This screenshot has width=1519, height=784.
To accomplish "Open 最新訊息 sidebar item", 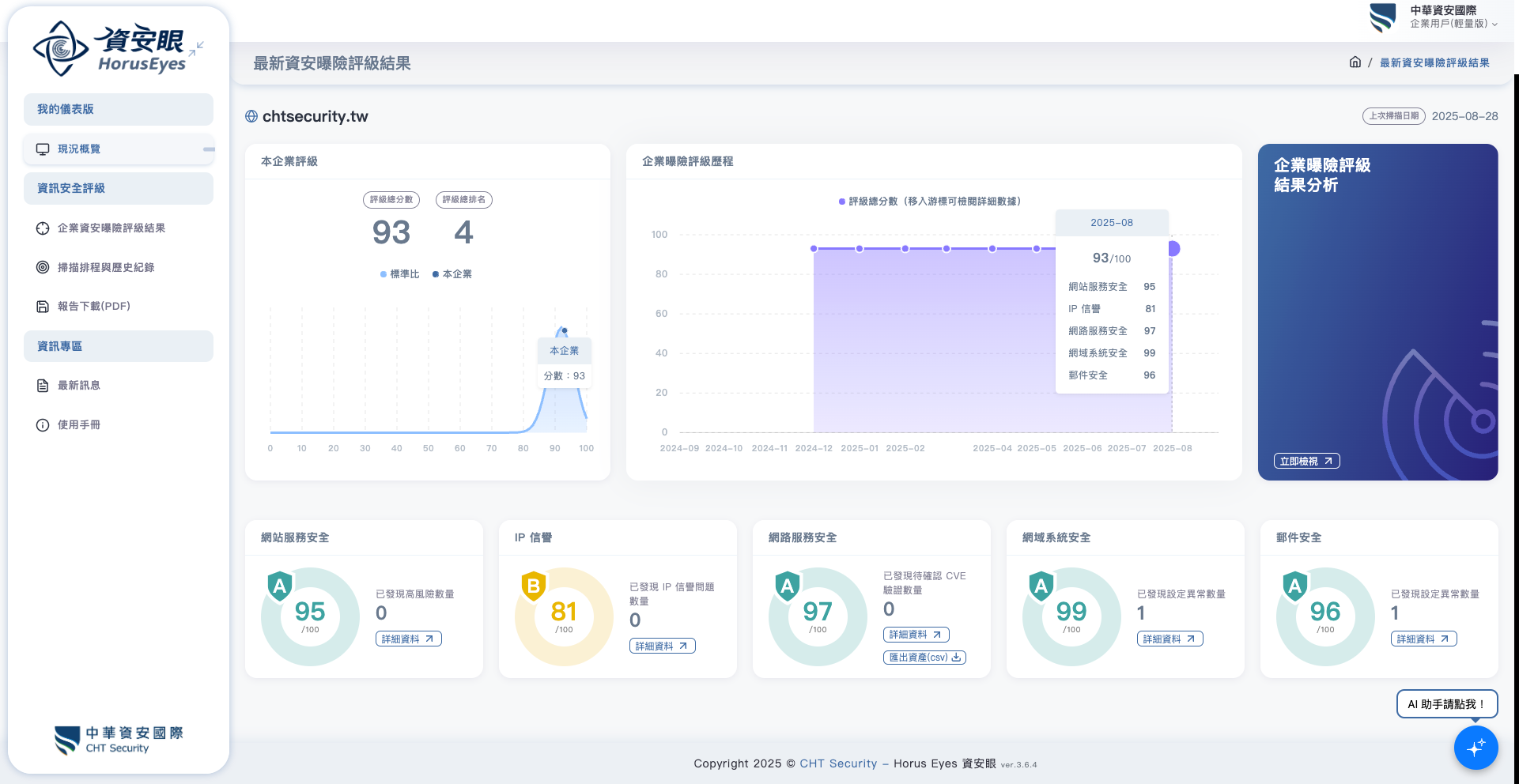I will (x=78, y=386).
